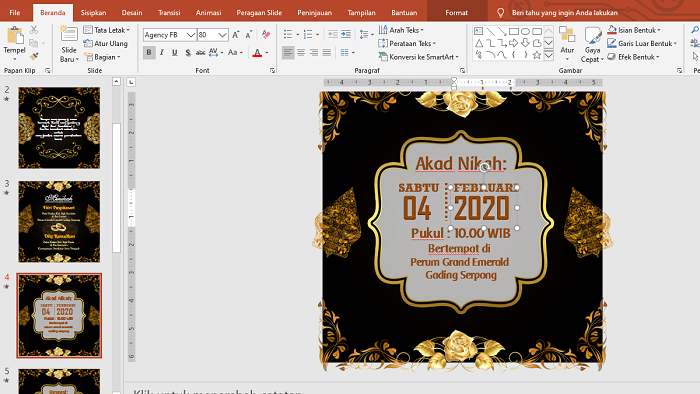This screenshot has width=700, height=394.
Task: Switch to the Sisipkan tab
Action: click(93, 12)
